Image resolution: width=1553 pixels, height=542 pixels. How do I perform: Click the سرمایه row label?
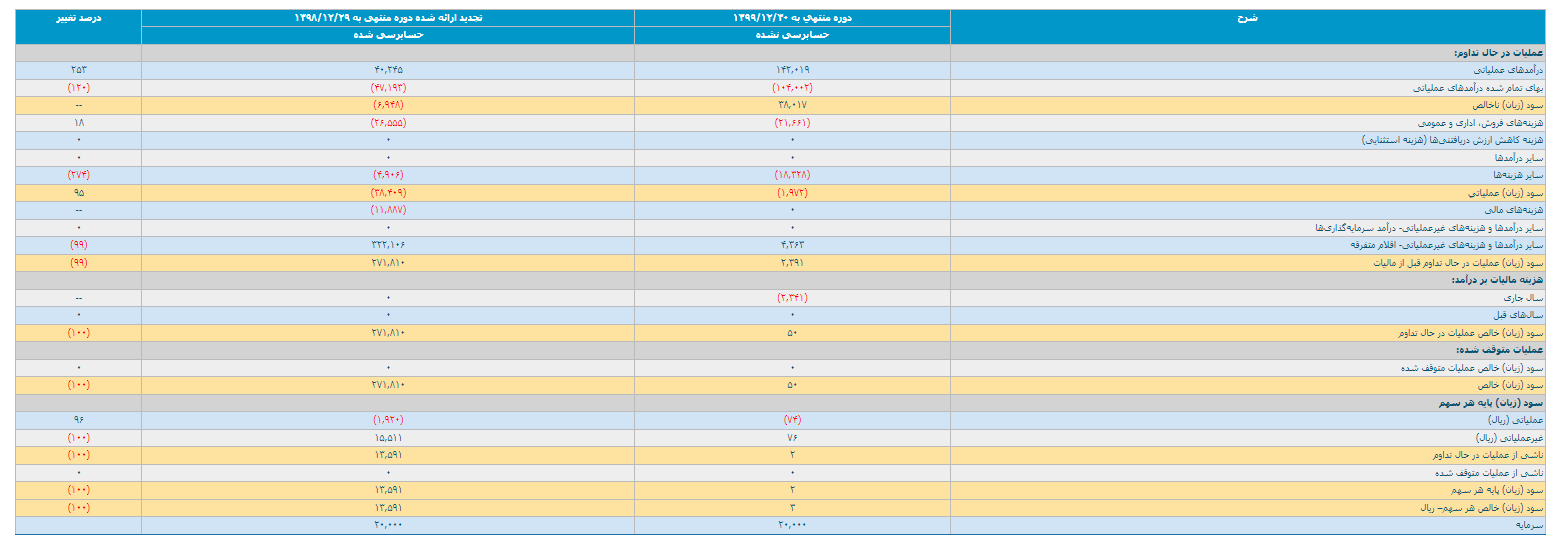[x=1530, y=525]
